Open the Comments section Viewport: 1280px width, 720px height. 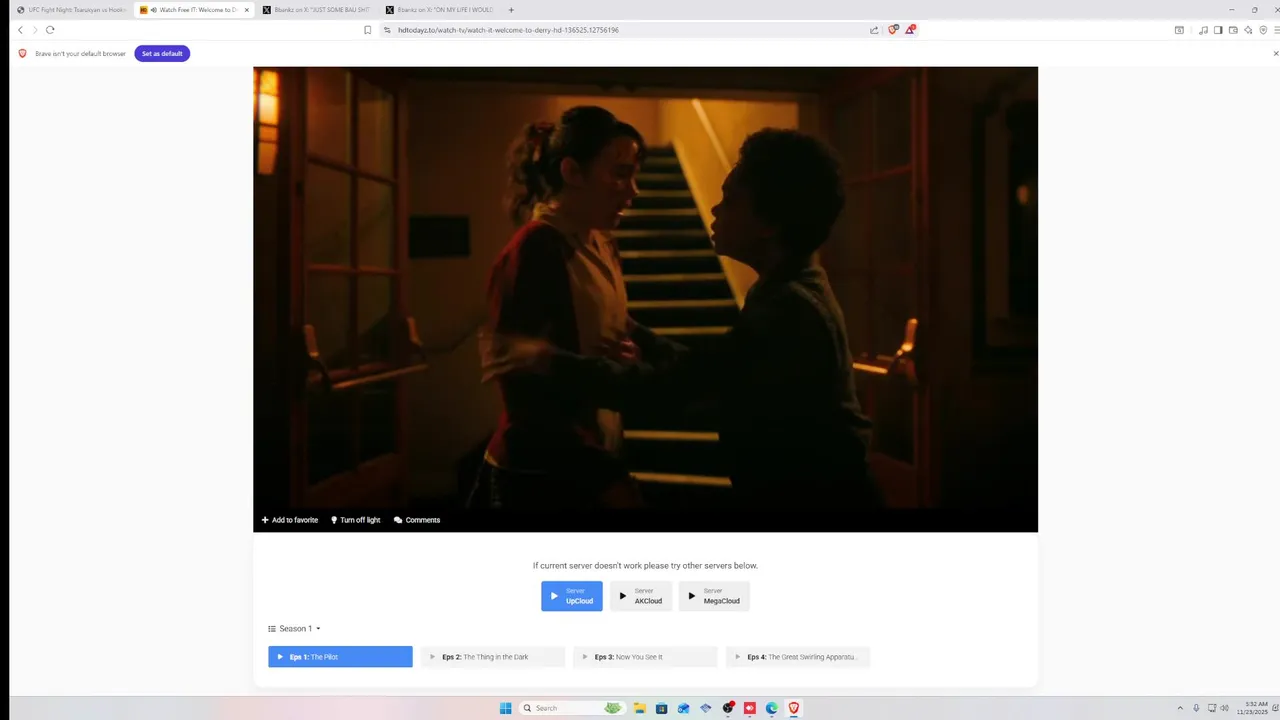(x=417, y=520)
